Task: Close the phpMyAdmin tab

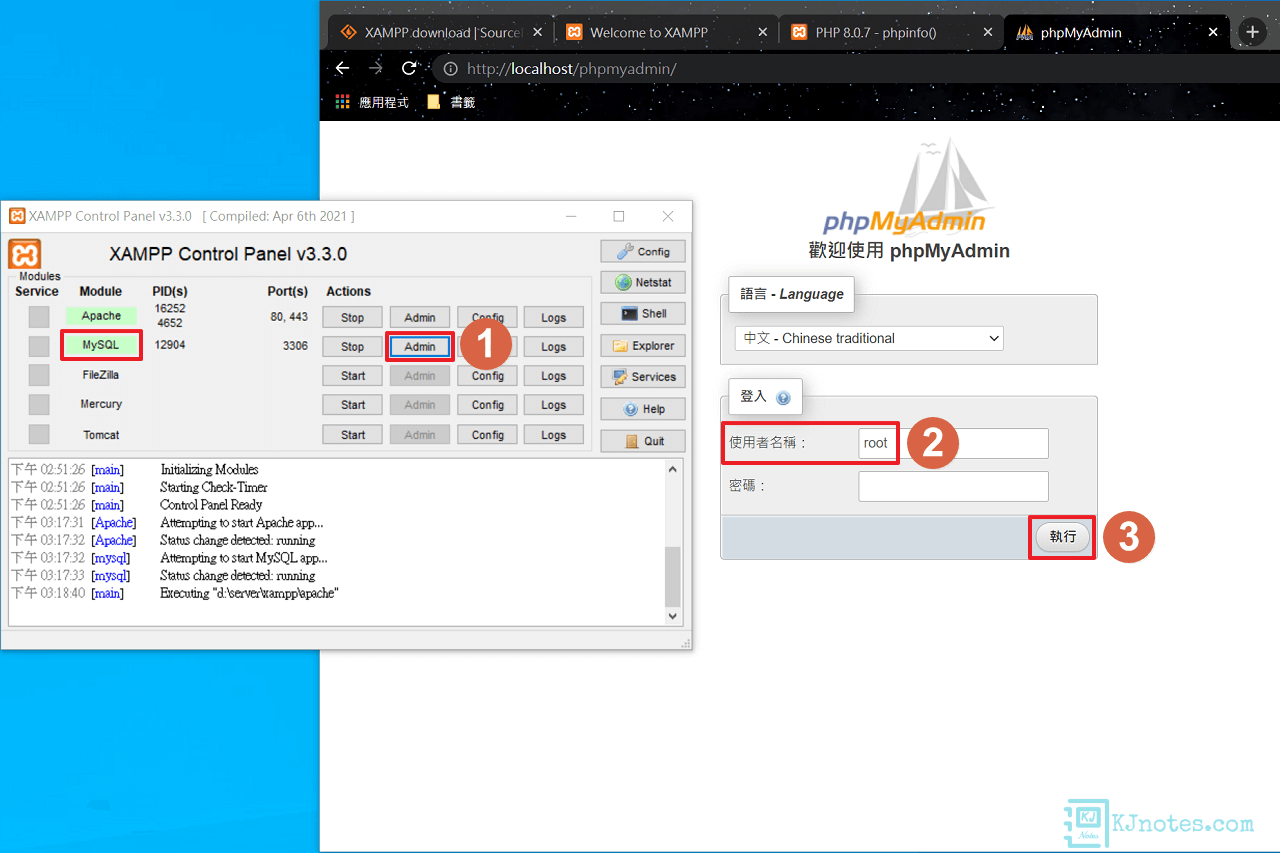Action: (x=1213, y=32)
